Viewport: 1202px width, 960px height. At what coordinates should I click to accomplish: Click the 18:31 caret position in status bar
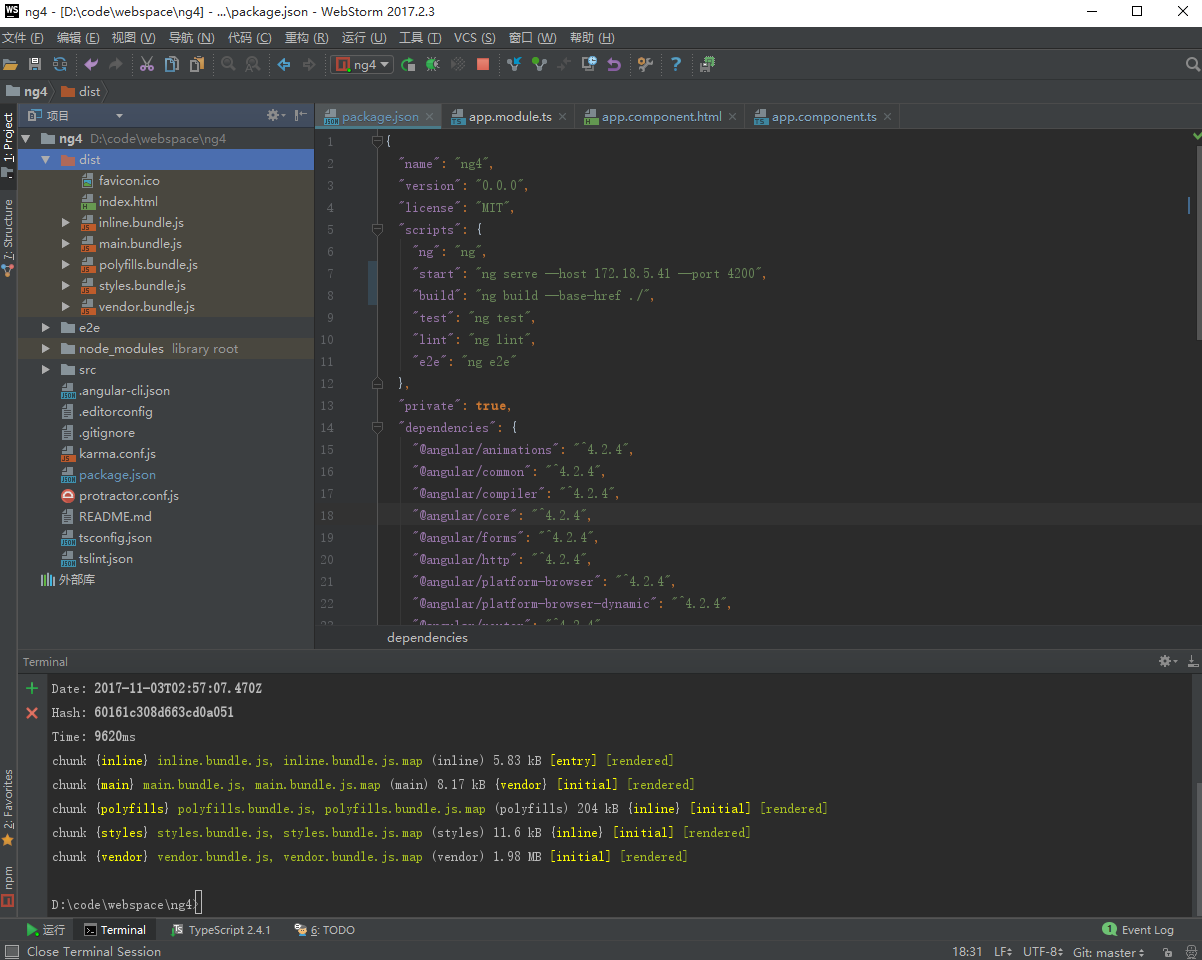click(x=968, y=952)
